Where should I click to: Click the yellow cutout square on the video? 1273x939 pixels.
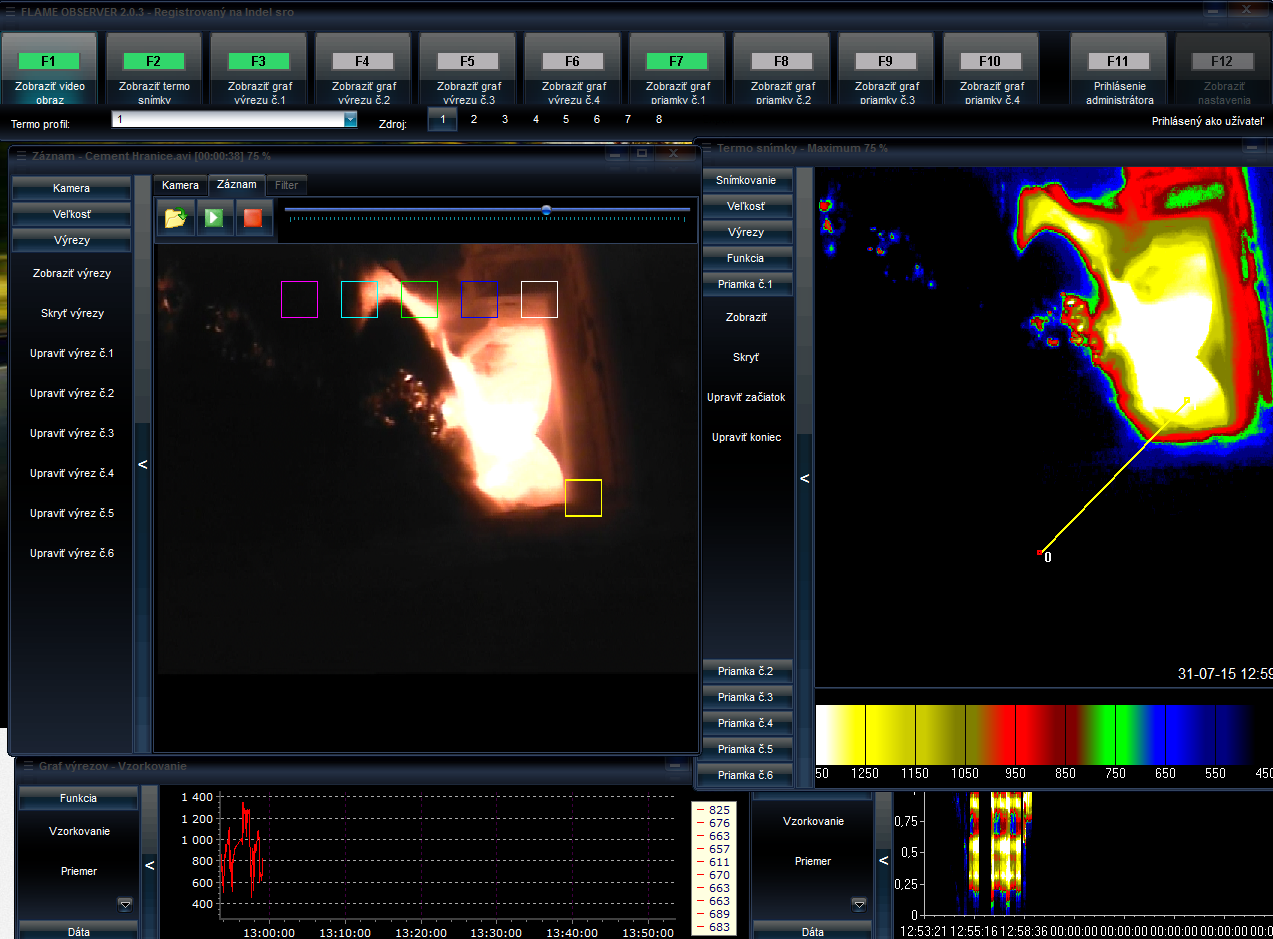click(x=583, y=498)
